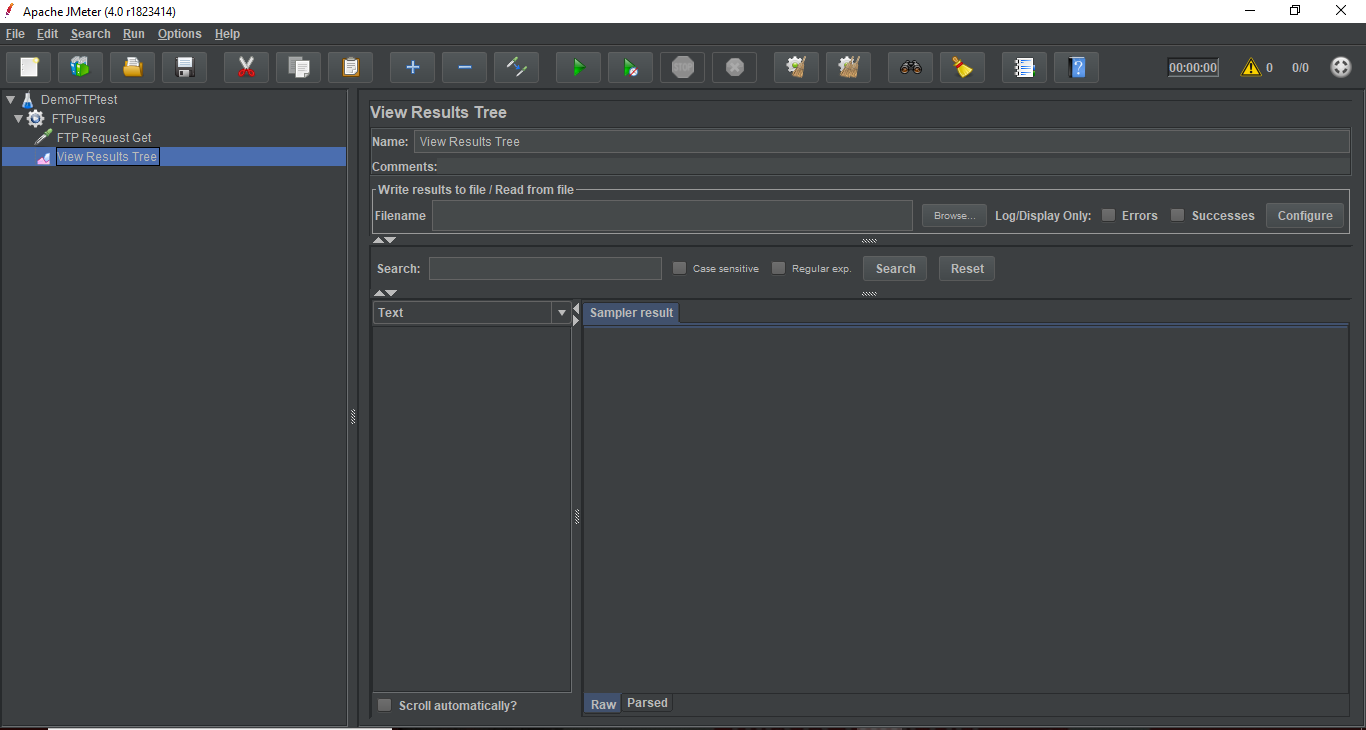Click the Help question mark icon
The image size is (1366, 730).
click(1076, 68)
